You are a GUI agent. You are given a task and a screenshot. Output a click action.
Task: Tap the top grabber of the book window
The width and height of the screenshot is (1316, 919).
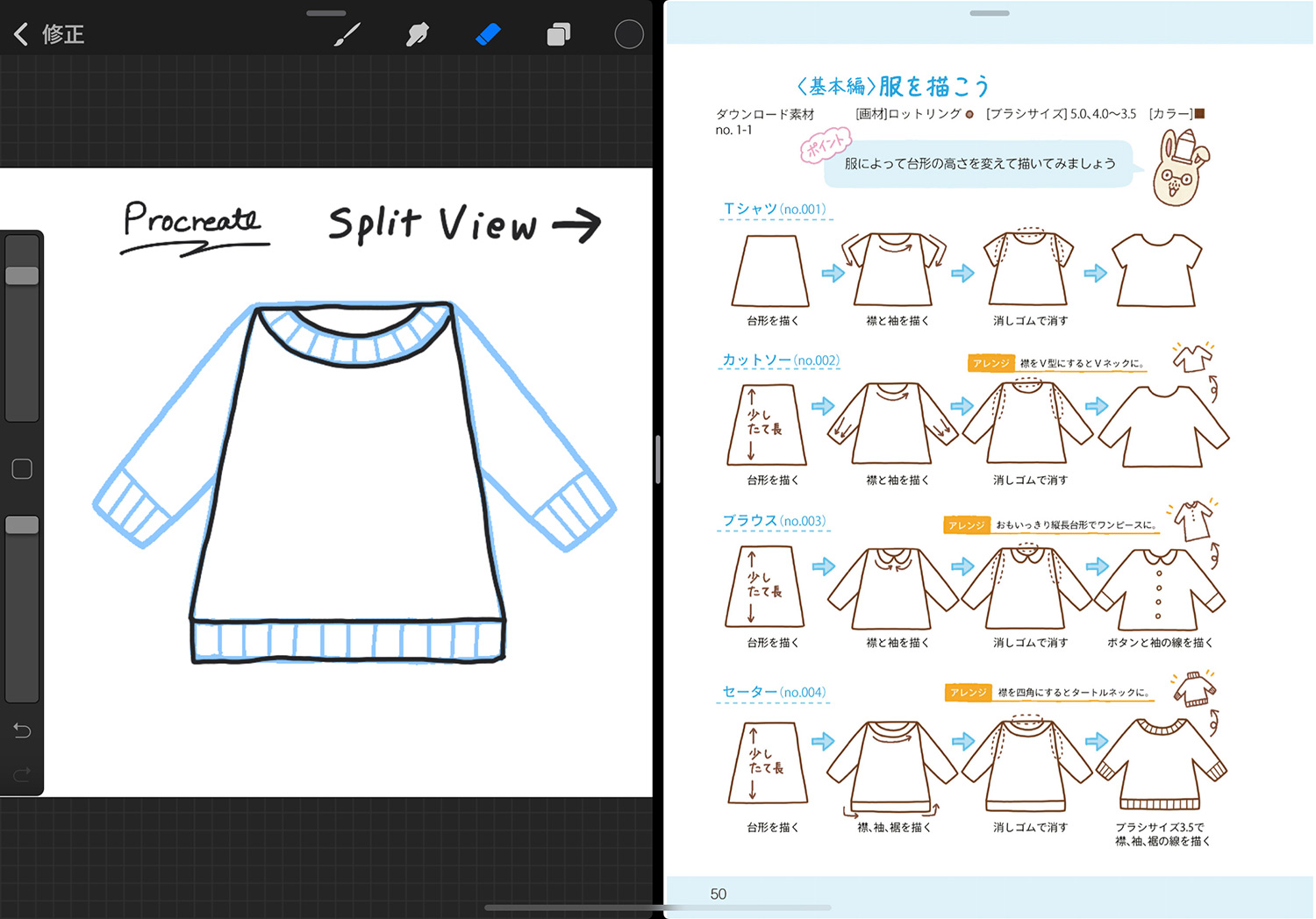tap(990, 13)
